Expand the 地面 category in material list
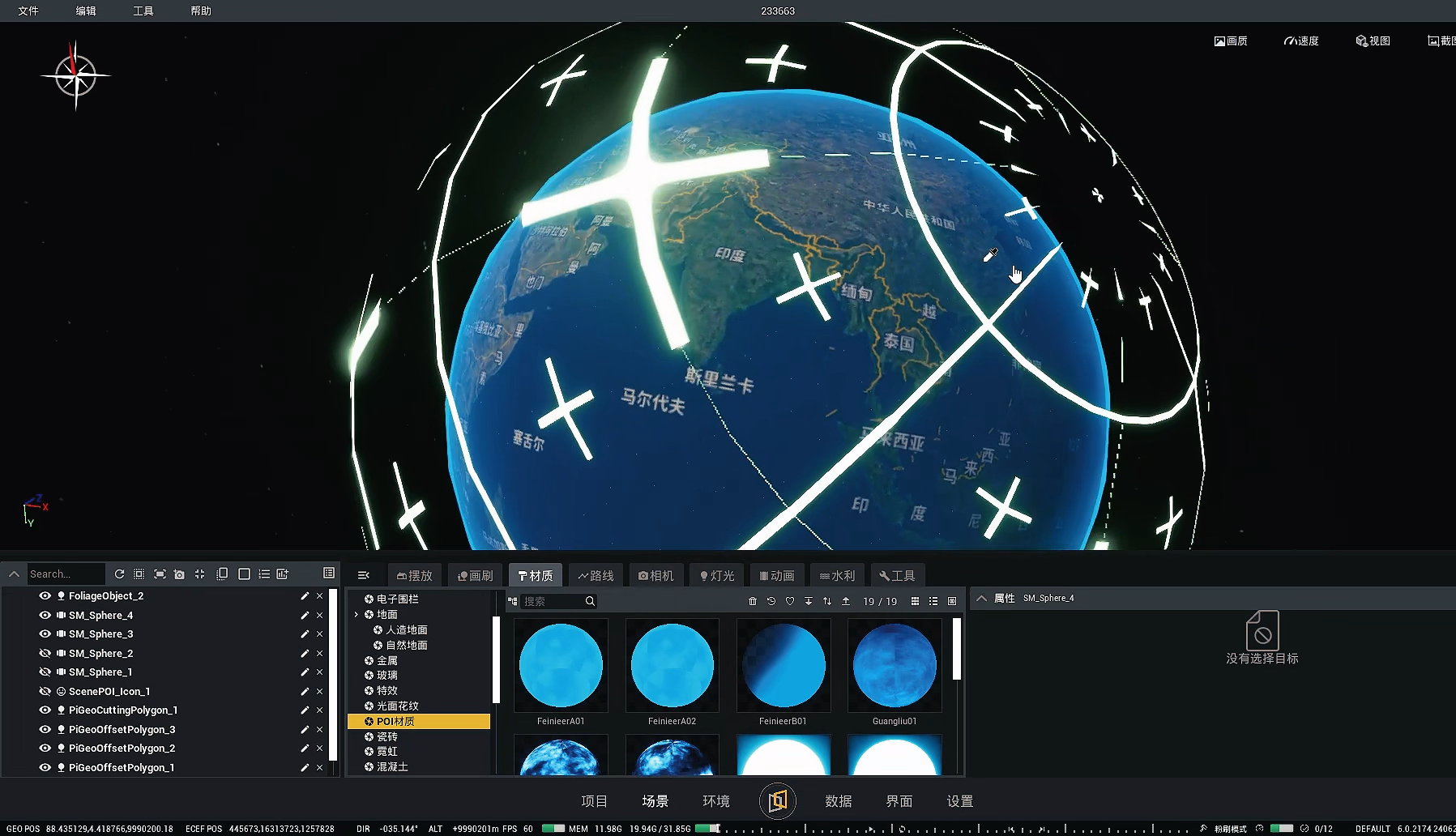This screenshot has width=1456, height=836. click(357, 614)
